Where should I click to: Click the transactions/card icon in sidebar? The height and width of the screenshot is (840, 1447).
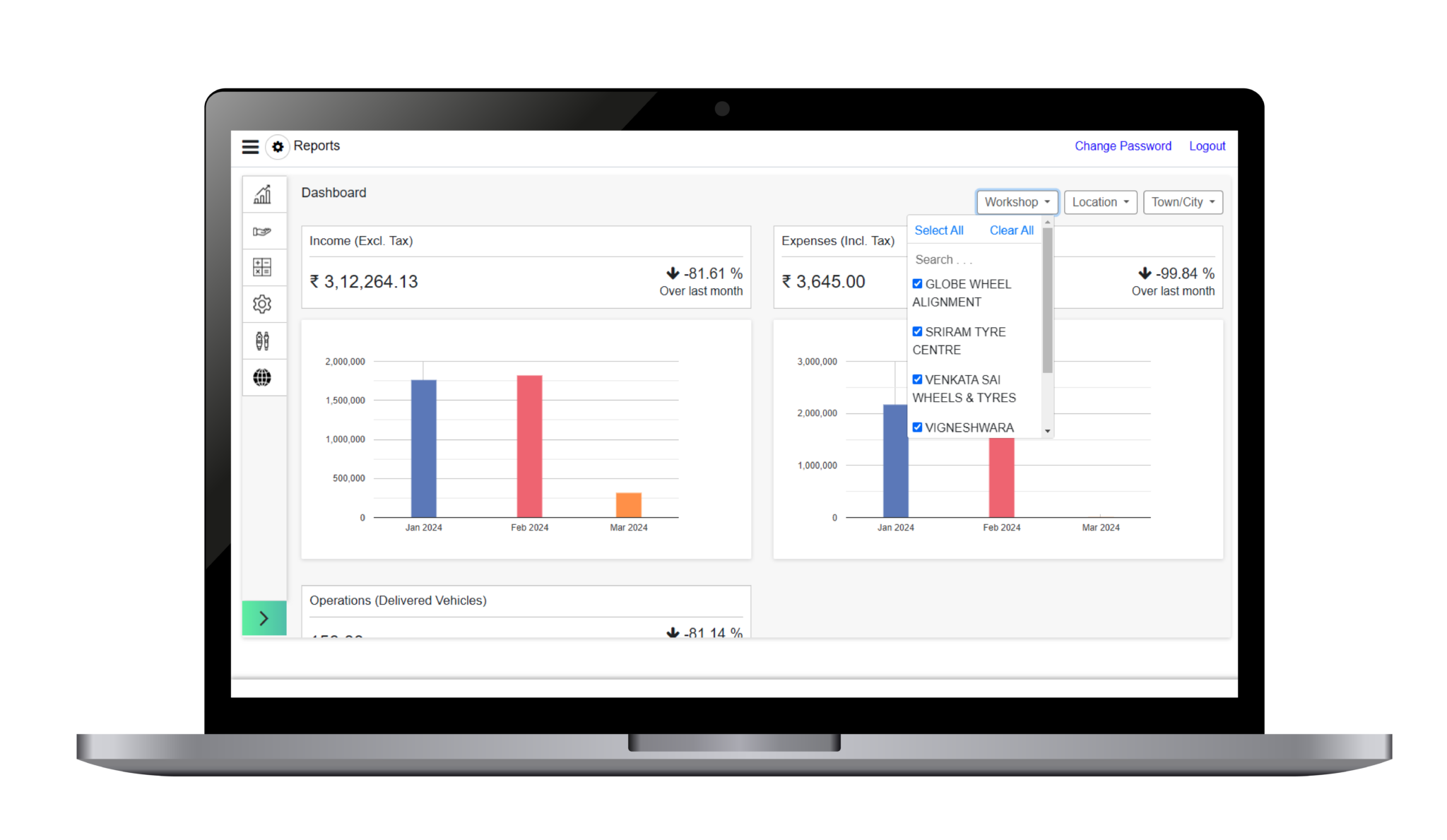[262, 232]
